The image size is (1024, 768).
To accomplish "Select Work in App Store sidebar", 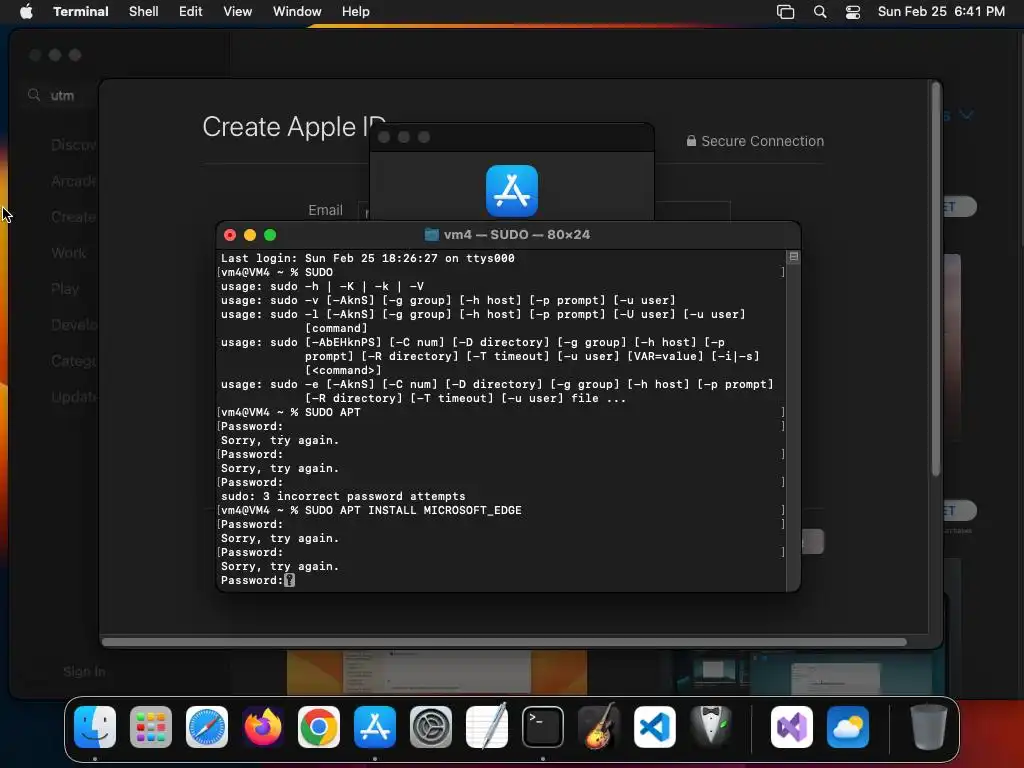I will click(69, 253).
